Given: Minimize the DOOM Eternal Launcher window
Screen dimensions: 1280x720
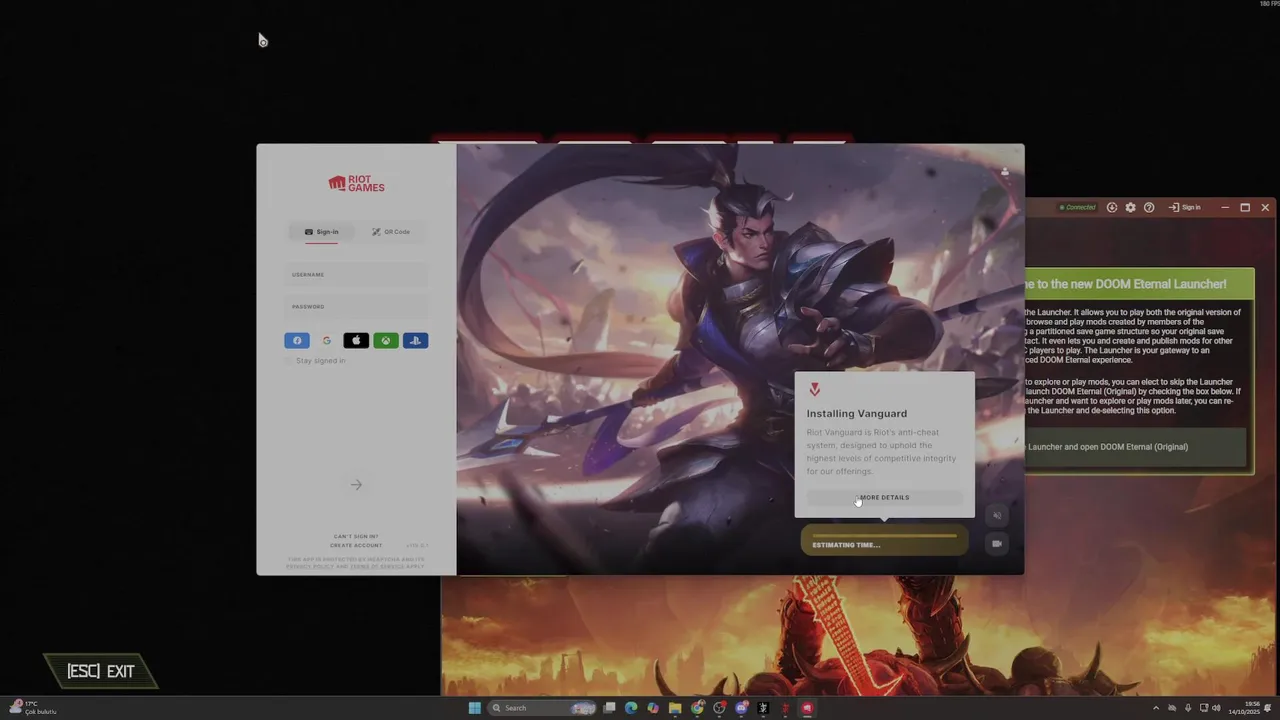Looking at the screenshot, I should tap(1225, 208).
